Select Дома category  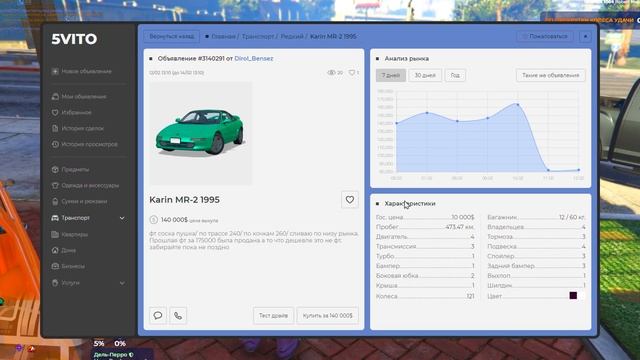coord(68,251)
